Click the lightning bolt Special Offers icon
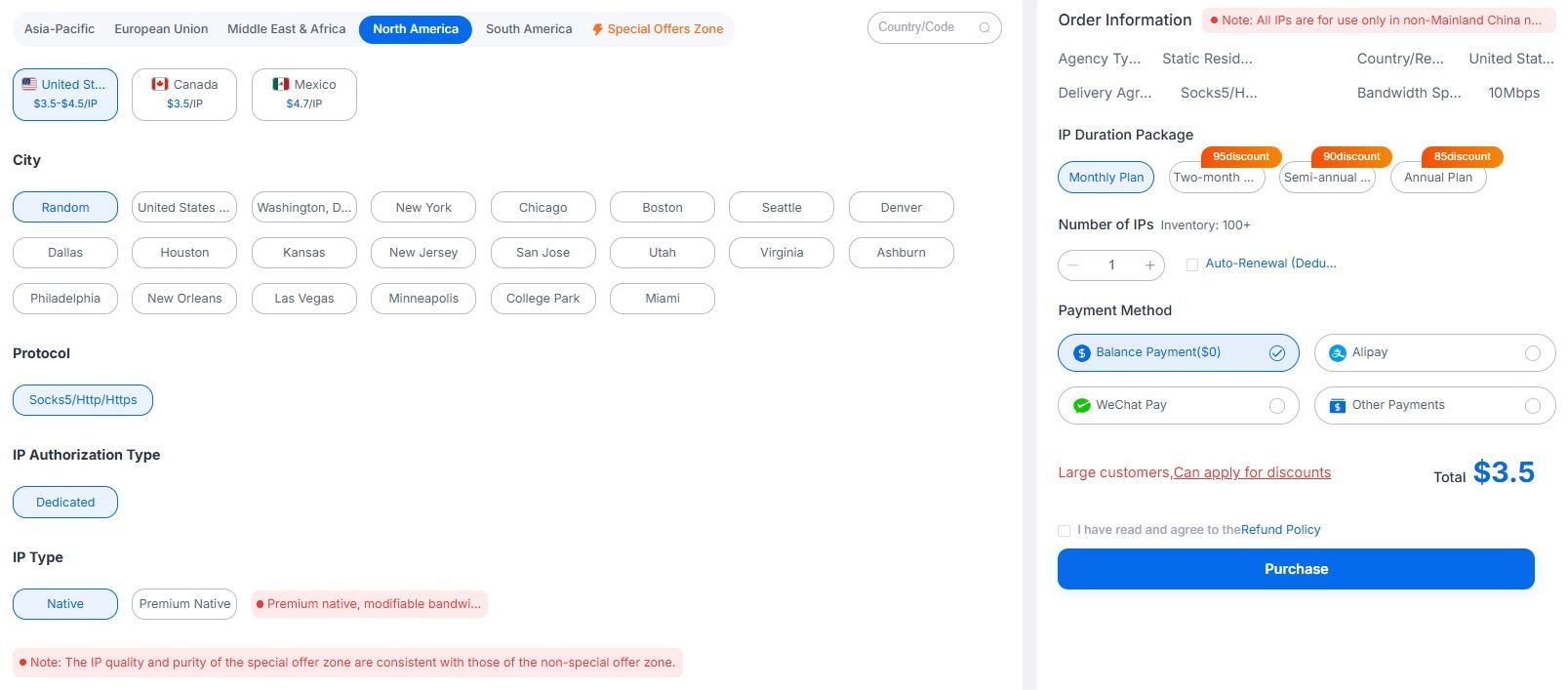Screen dimensions: 1568x690 pyautogui.click(x=597, y=29)
